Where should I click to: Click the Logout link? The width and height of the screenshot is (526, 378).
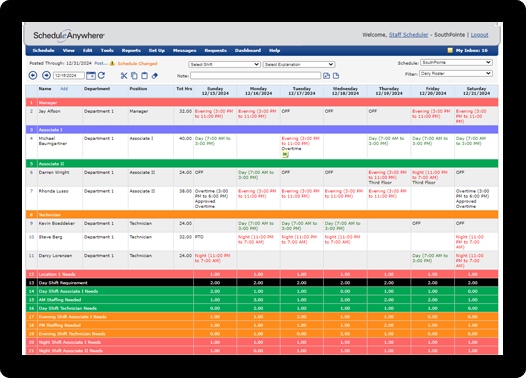(x=479, y=35)
